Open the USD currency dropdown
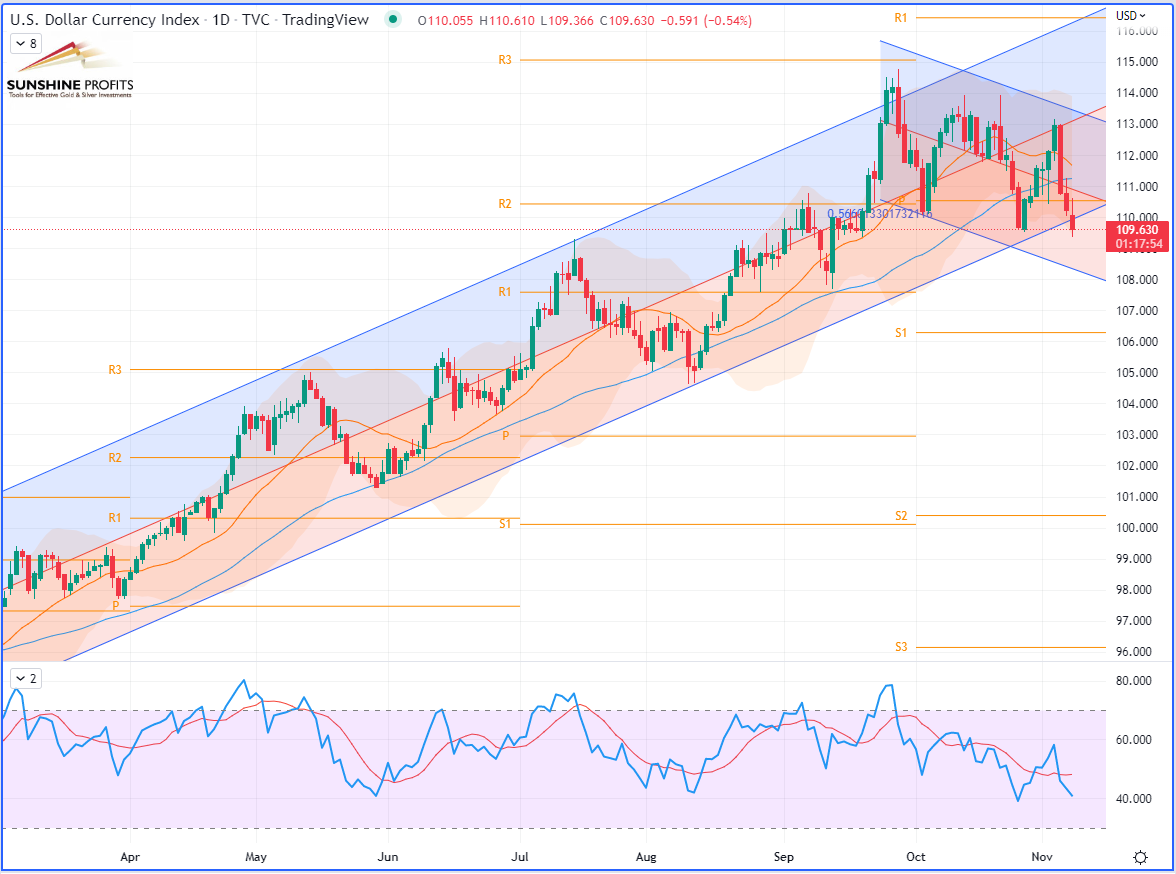The image size is (1176, 874). pyautogui.click(x=1130, y=15)
